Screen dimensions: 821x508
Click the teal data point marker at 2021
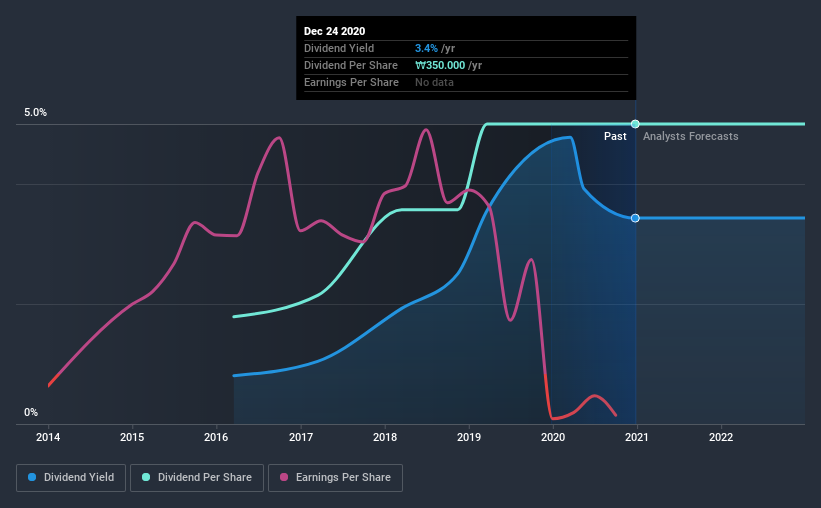[x=635, y=124]
